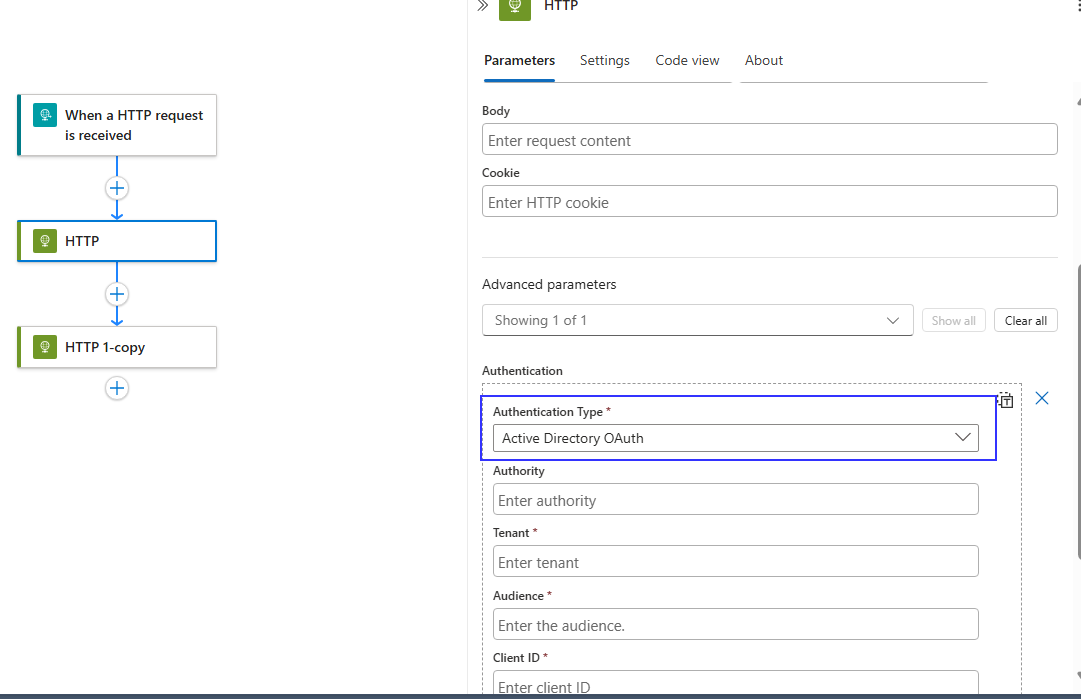Add a new step after HTTP 1-copy
The image size is (1081, 699).
pyautogui.click(x=117, y=388)
